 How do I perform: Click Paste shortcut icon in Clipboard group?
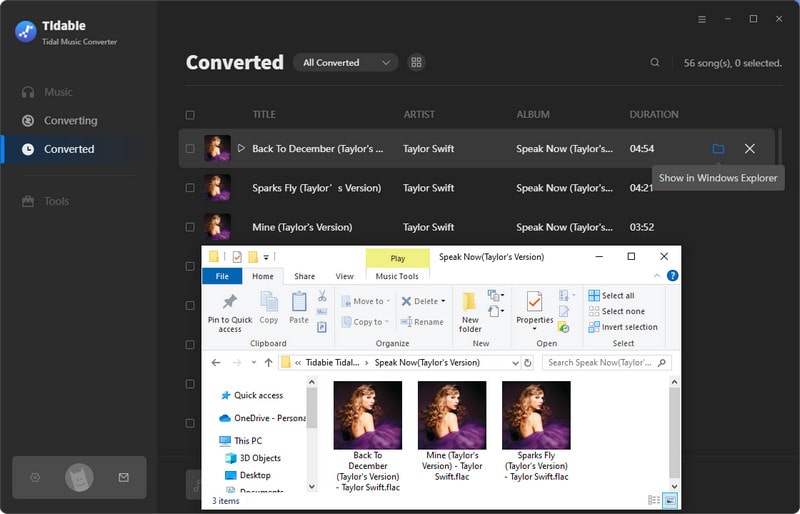pyautogui.click(x=322, y=327)
